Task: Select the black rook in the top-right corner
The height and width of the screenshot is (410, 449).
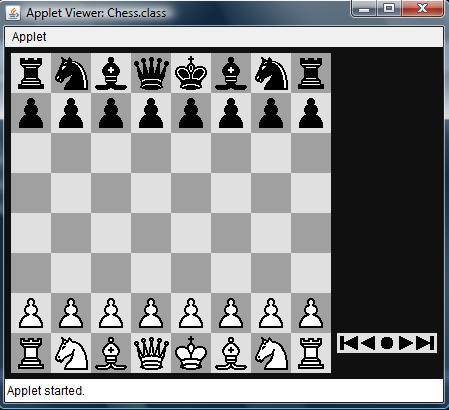Action: [311, 73]
